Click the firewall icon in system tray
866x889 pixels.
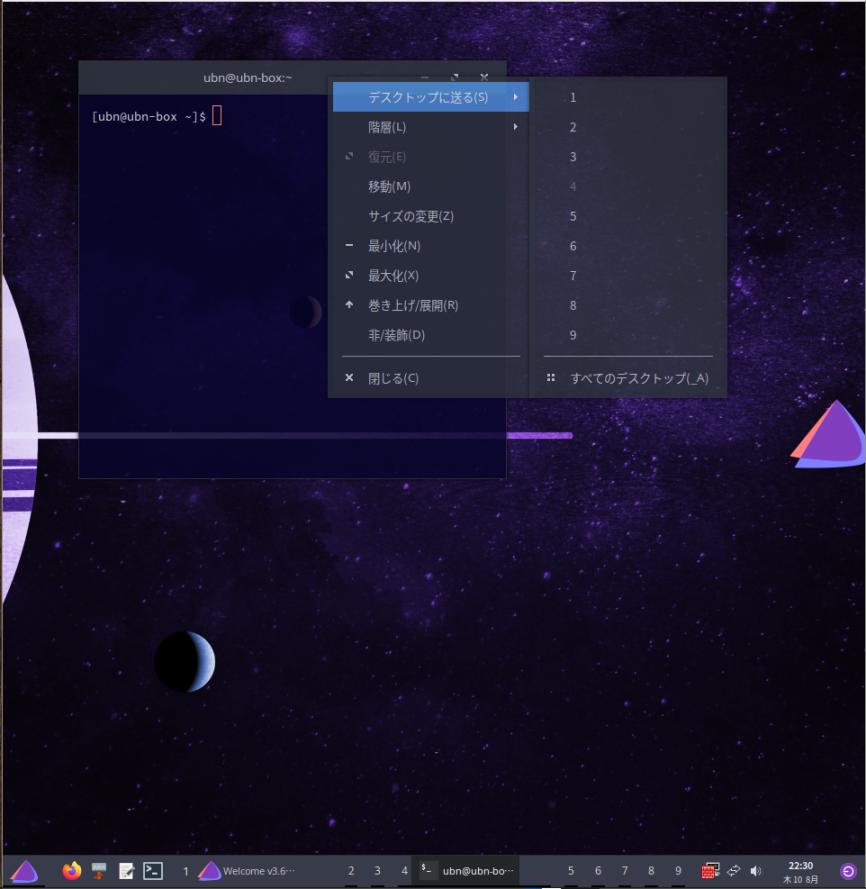[710, 870]
